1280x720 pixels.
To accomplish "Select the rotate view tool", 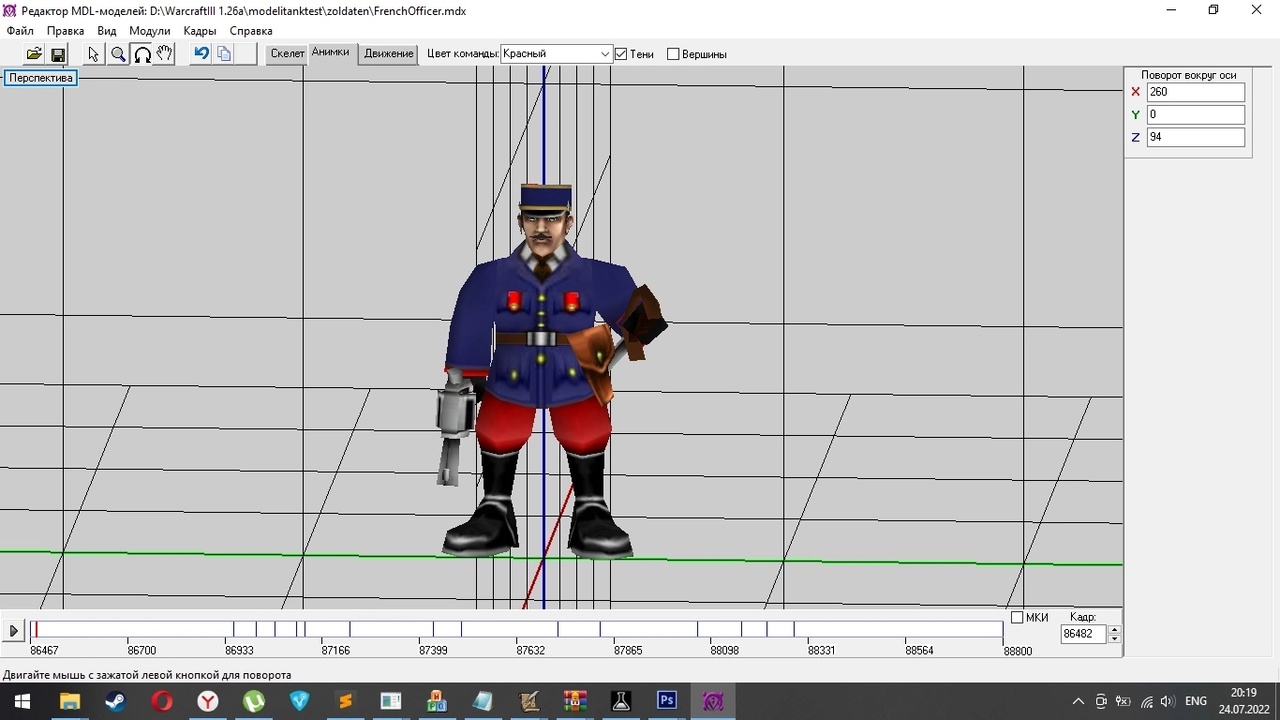I will point(142,54).
